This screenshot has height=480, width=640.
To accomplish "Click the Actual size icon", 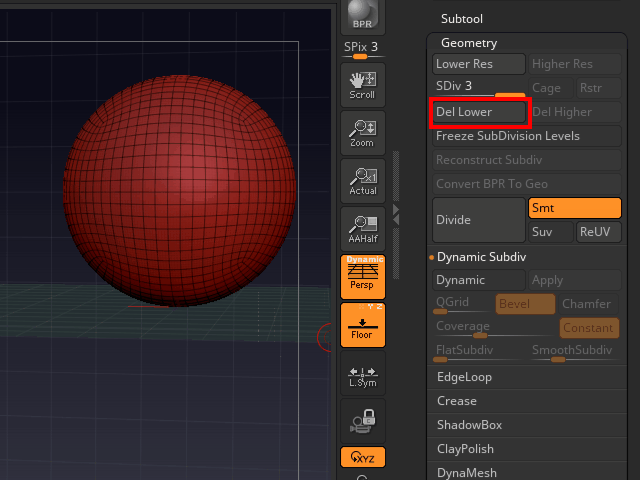I will pos(362,180).
